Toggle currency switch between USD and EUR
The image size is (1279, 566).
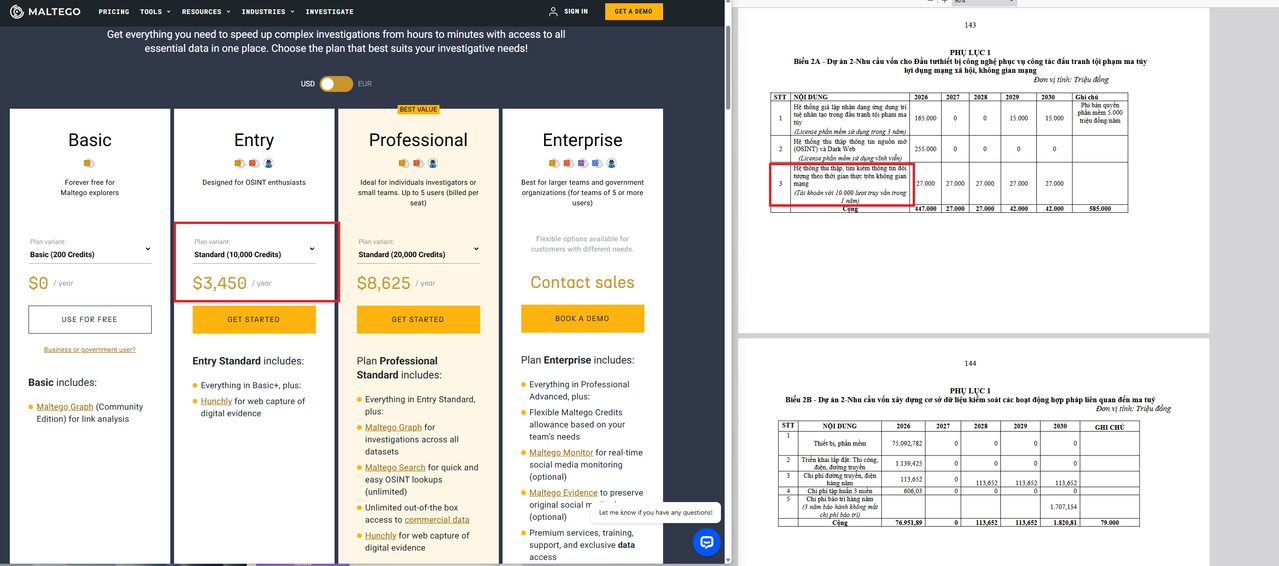[336, 84]
